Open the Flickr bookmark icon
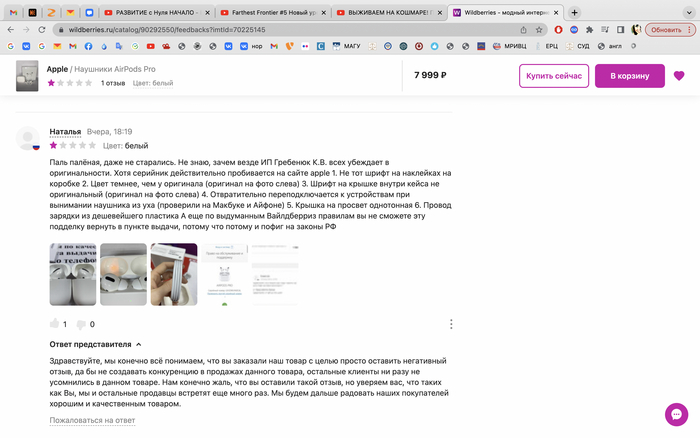This screenshot has width=700, height=438. click(x=305, y=46)
